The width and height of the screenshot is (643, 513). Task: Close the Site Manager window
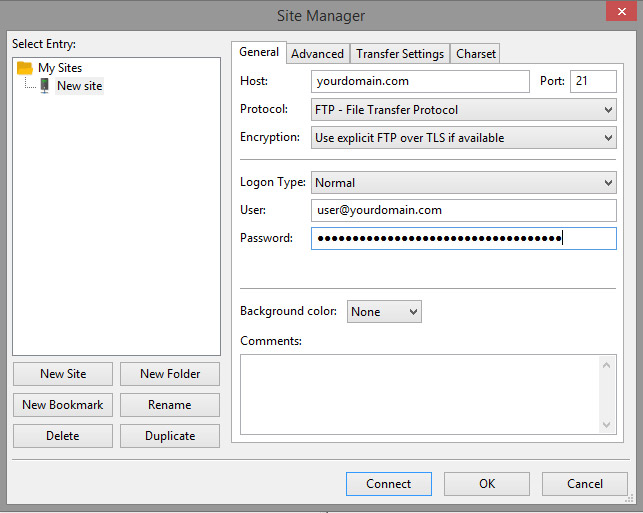618,10
